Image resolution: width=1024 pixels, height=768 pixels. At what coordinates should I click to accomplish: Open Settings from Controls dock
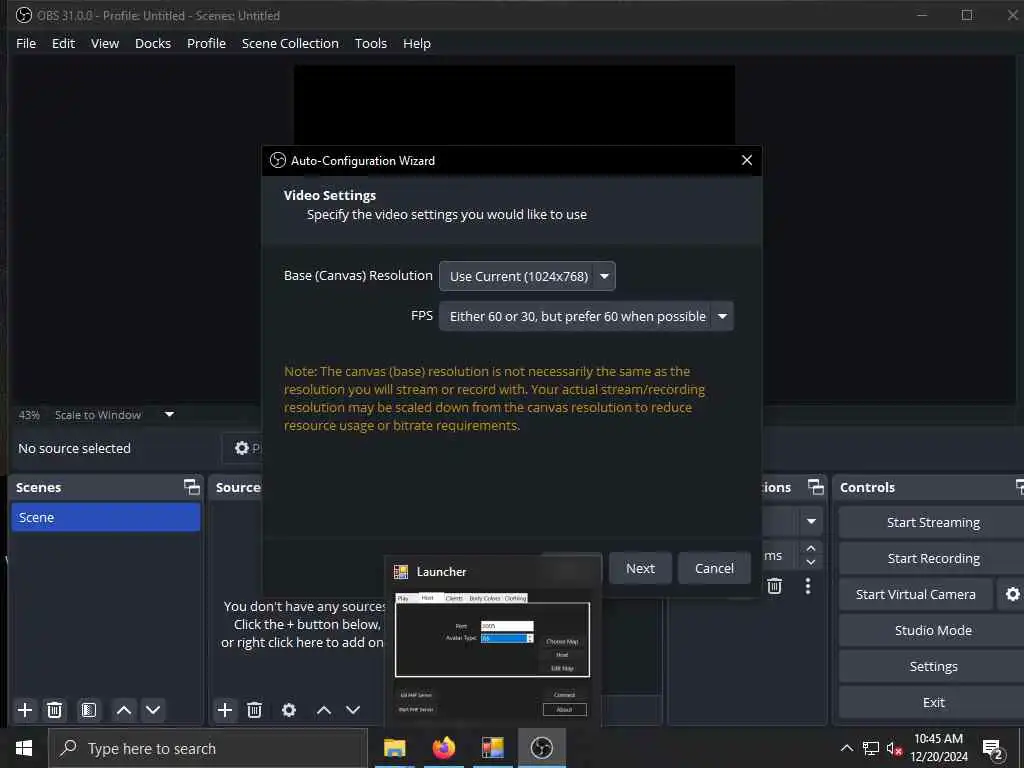933,666
